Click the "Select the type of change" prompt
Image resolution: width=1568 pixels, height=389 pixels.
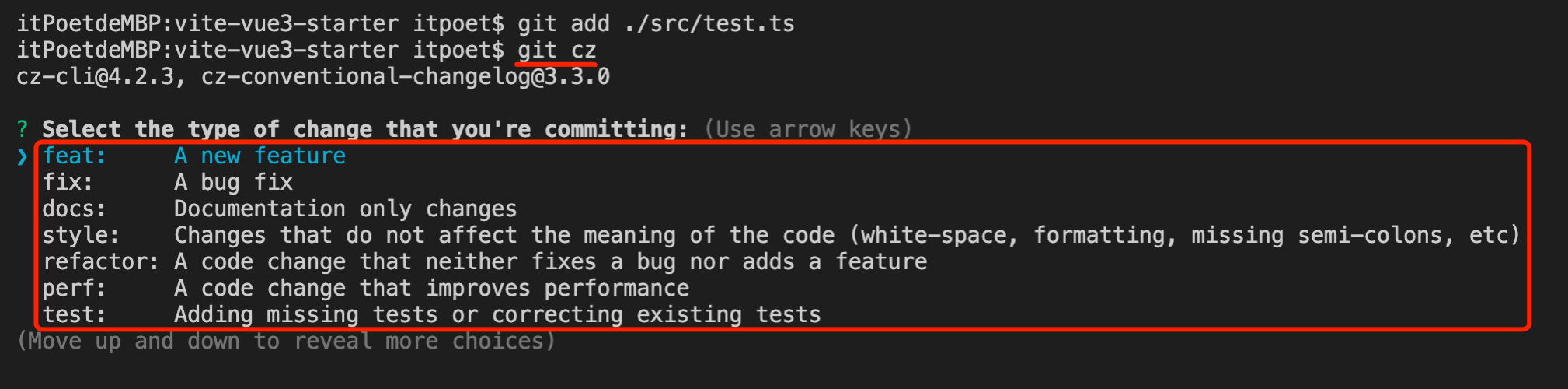pyautogui.click(x=364, y=129)
